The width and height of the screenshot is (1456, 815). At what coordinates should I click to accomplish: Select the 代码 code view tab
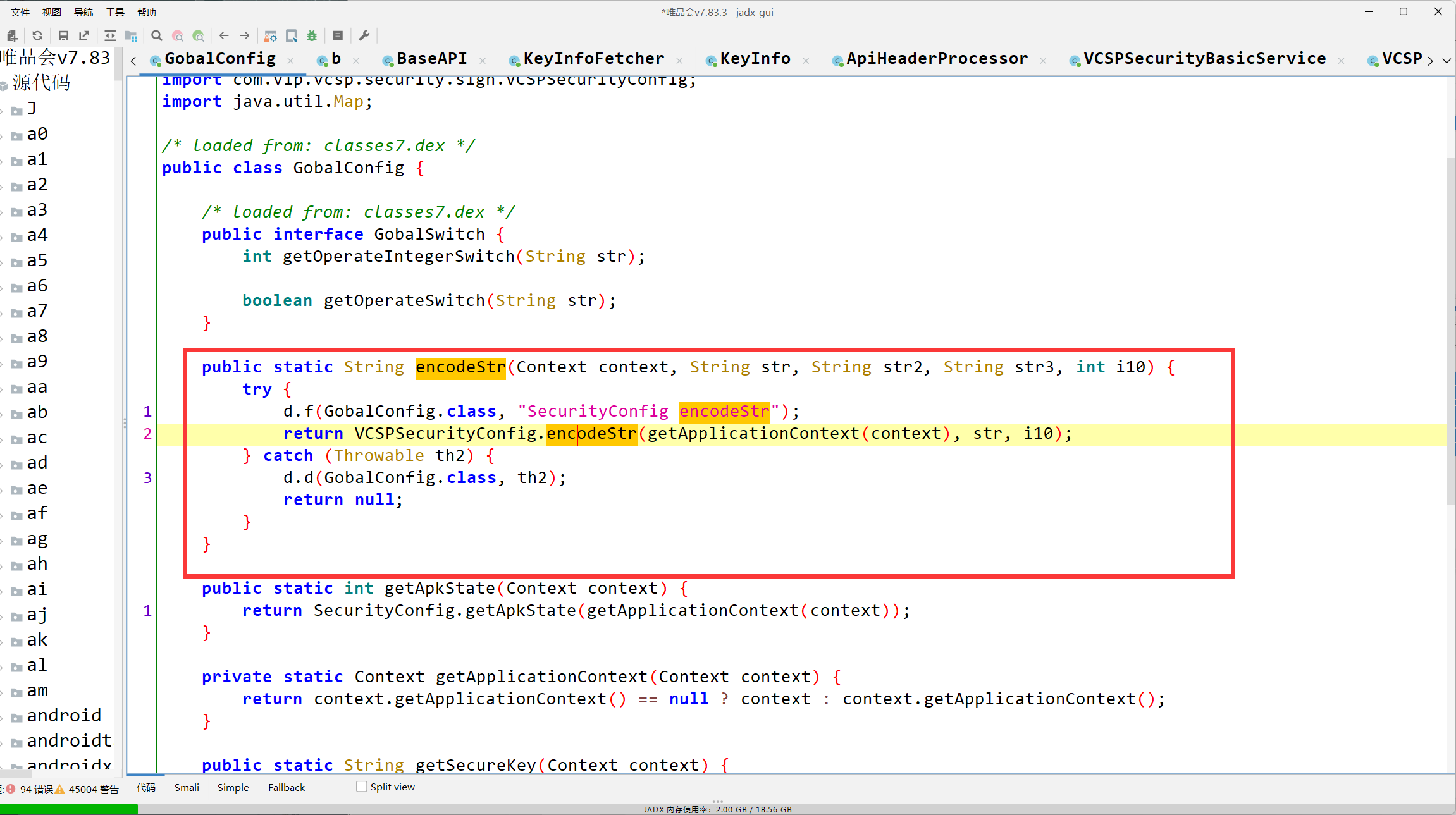[146, 787]
